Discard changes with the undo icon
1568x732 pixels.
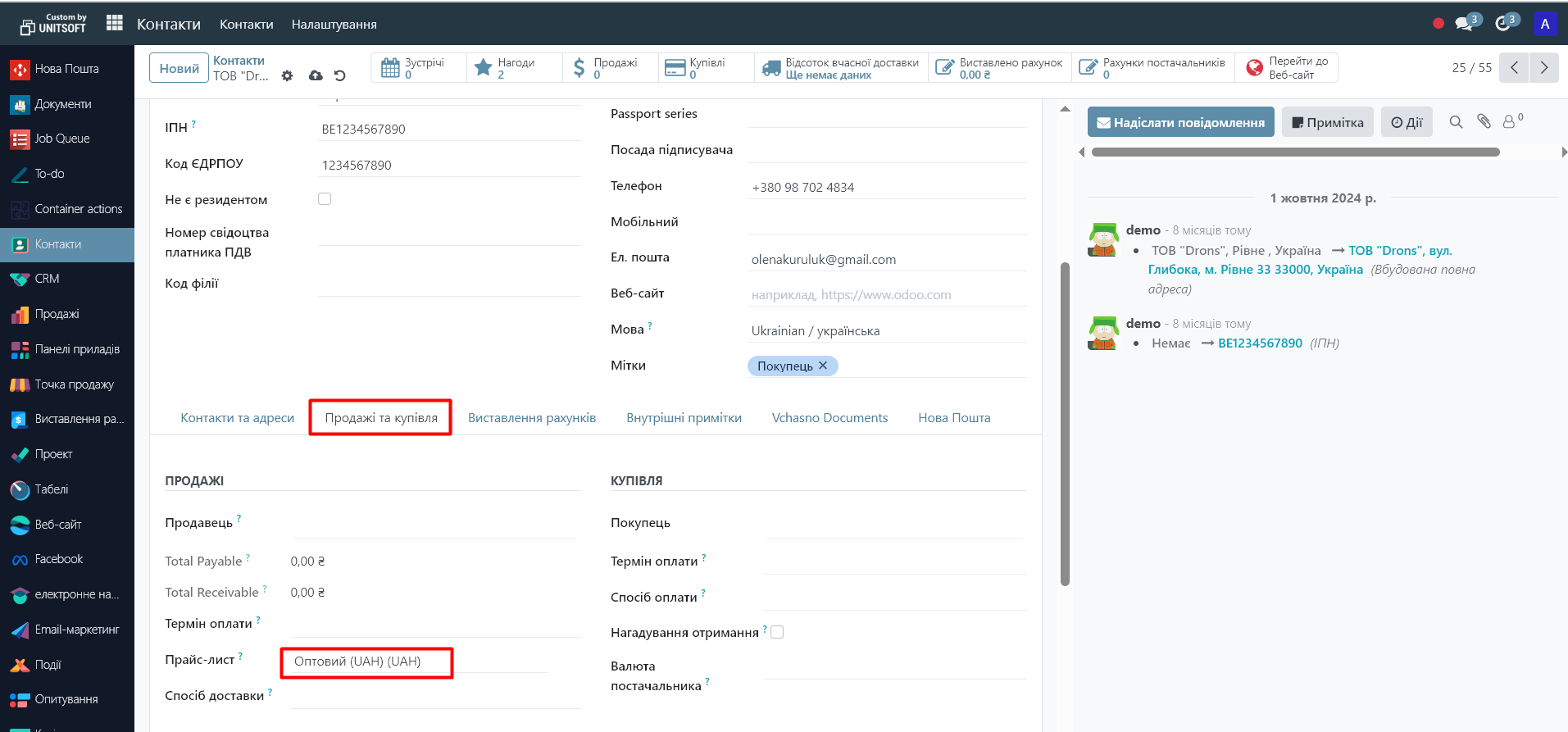click(x=340, y=75)
